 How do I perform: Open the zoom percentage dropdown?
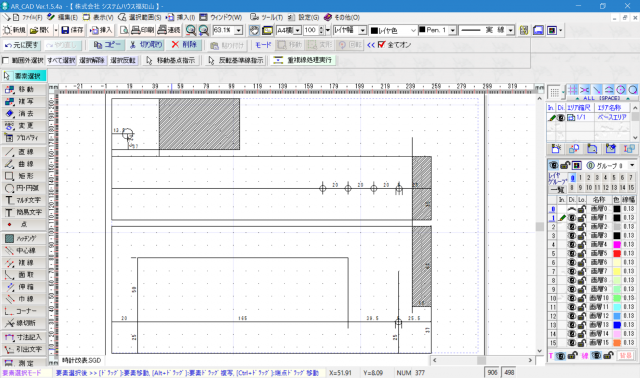coord(239,31)
